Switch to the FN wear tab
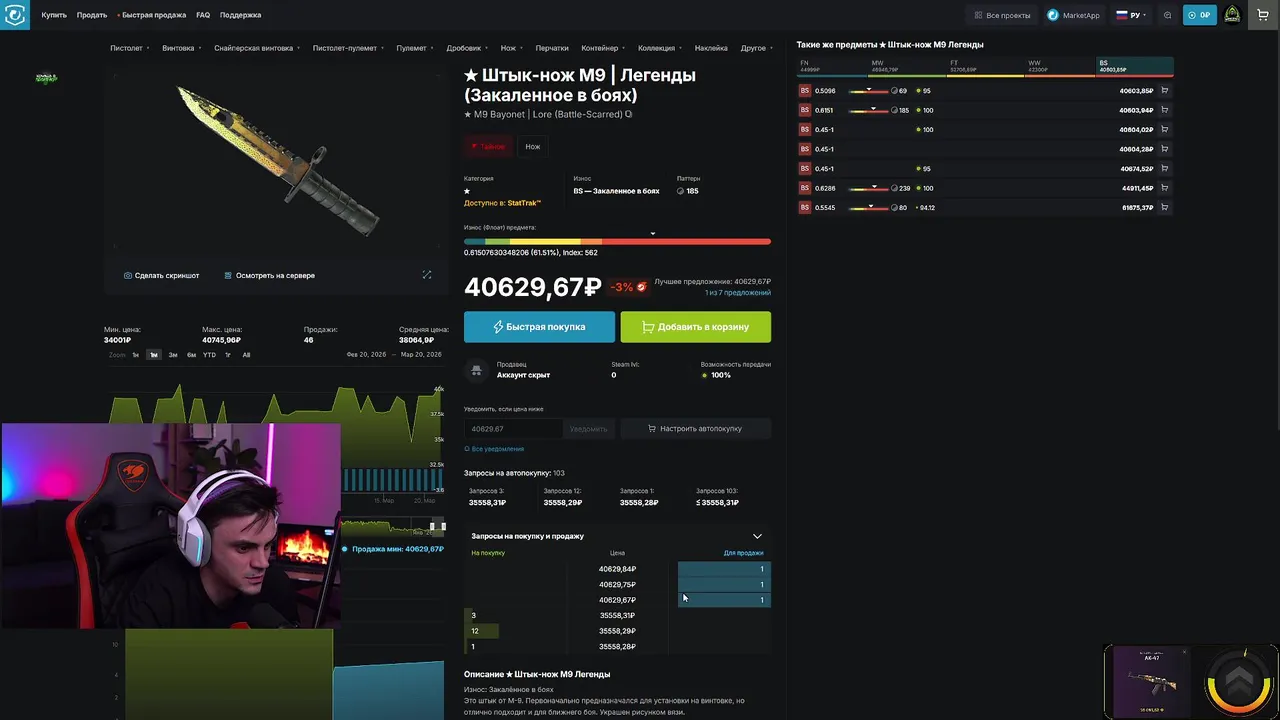The width and height of the screenshot is (1280, 720). [x=832, y=67]
